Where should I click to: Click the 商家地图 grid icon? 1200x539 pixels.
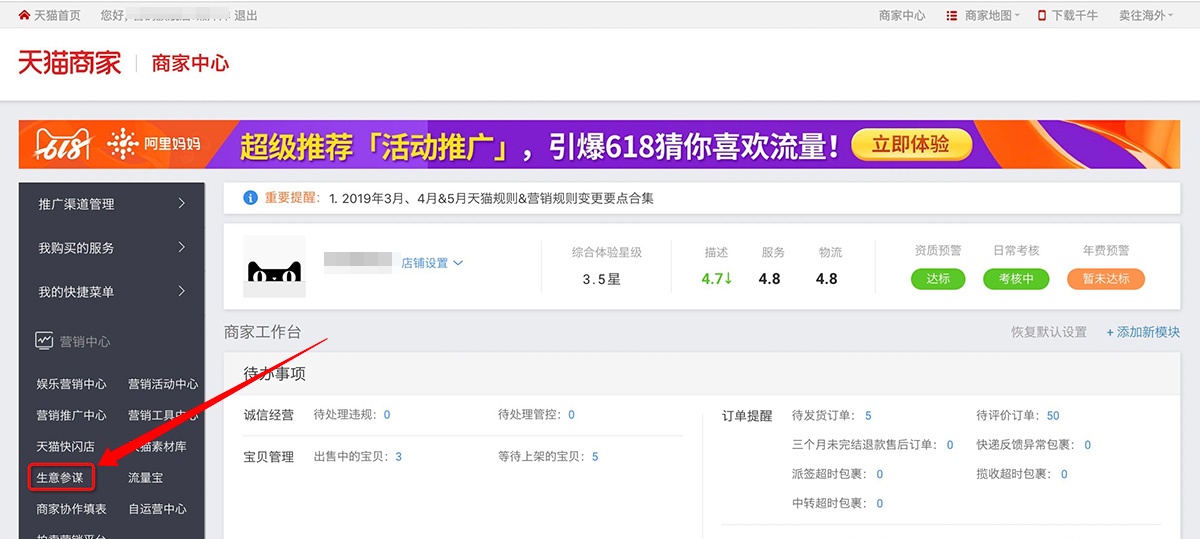tap(951, 15)
